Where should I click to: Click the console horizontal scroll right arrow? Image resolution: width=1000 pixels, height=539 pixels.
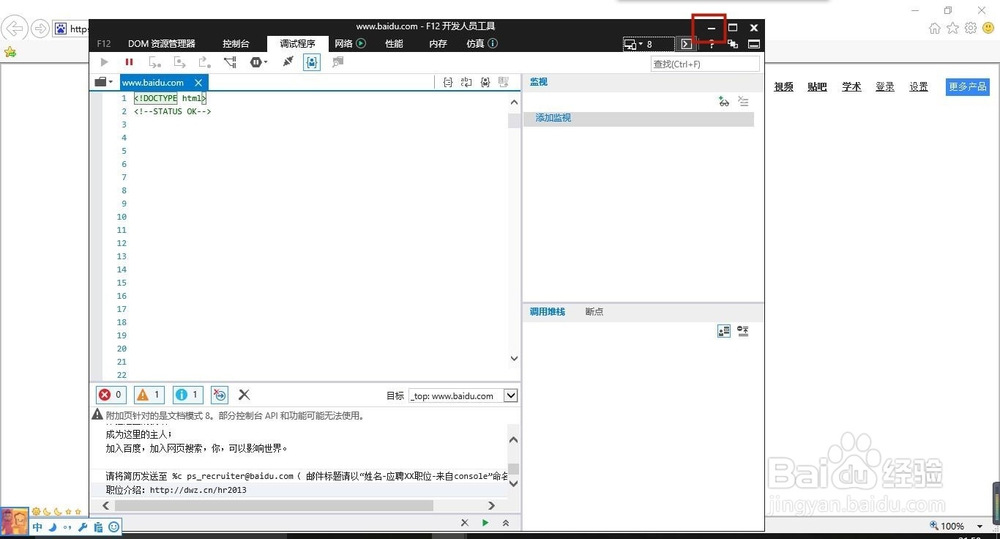click(491, 505)
